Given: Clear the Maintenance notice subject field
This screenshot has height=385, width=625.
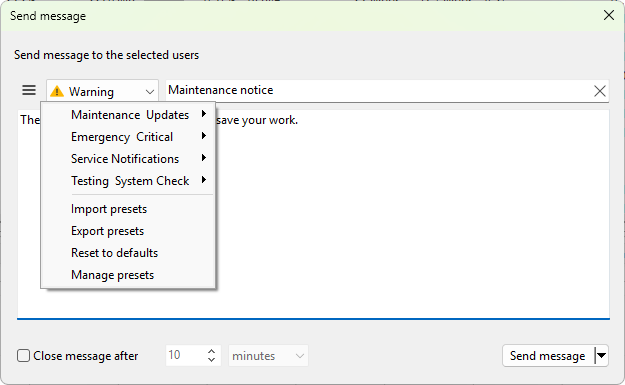Looking at the screenshot, I should (599, 91).
